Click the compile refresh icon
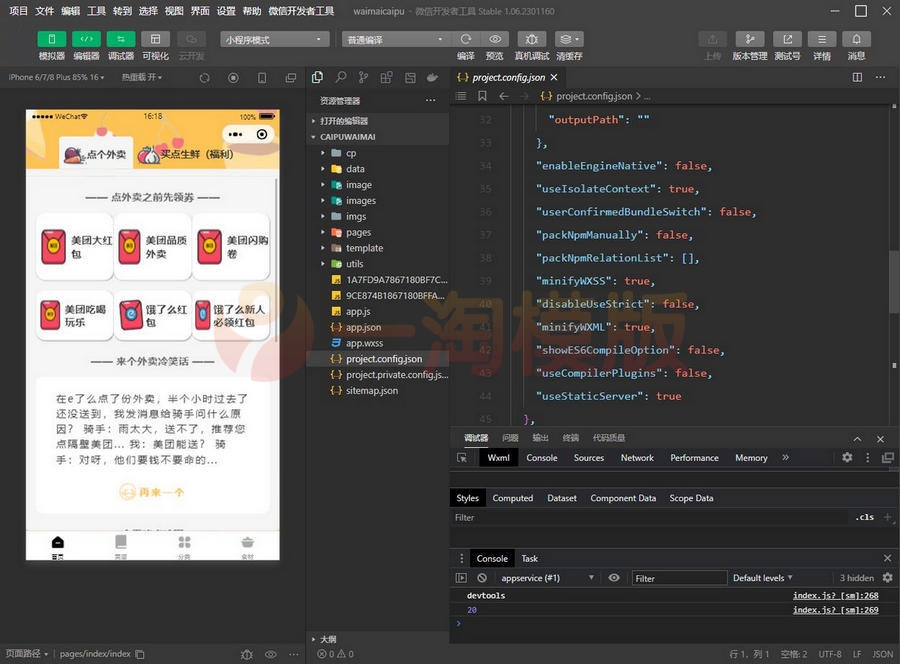Screen dimensions: 900x664 465,39
